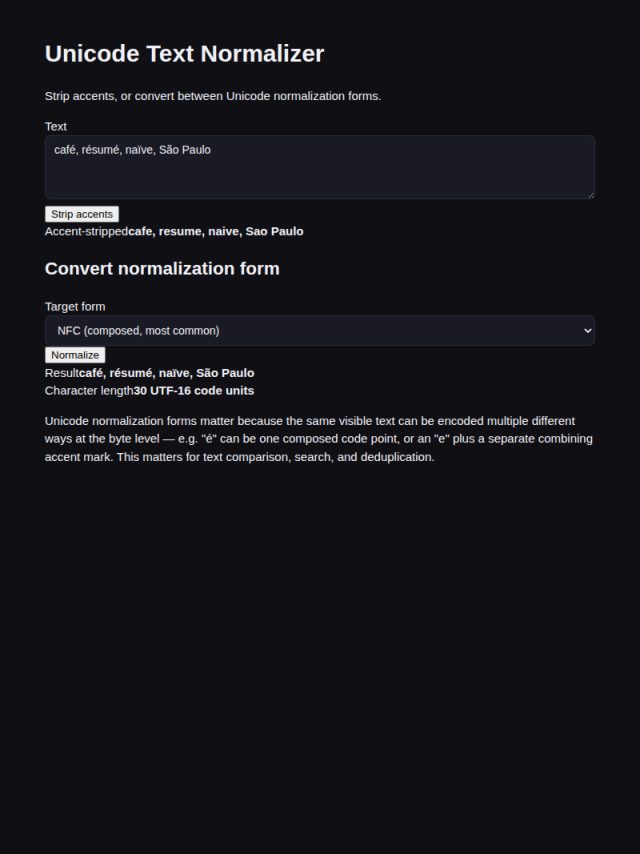Open the Target form dropdown
The image size is (640, 854).
click(320, 331)
